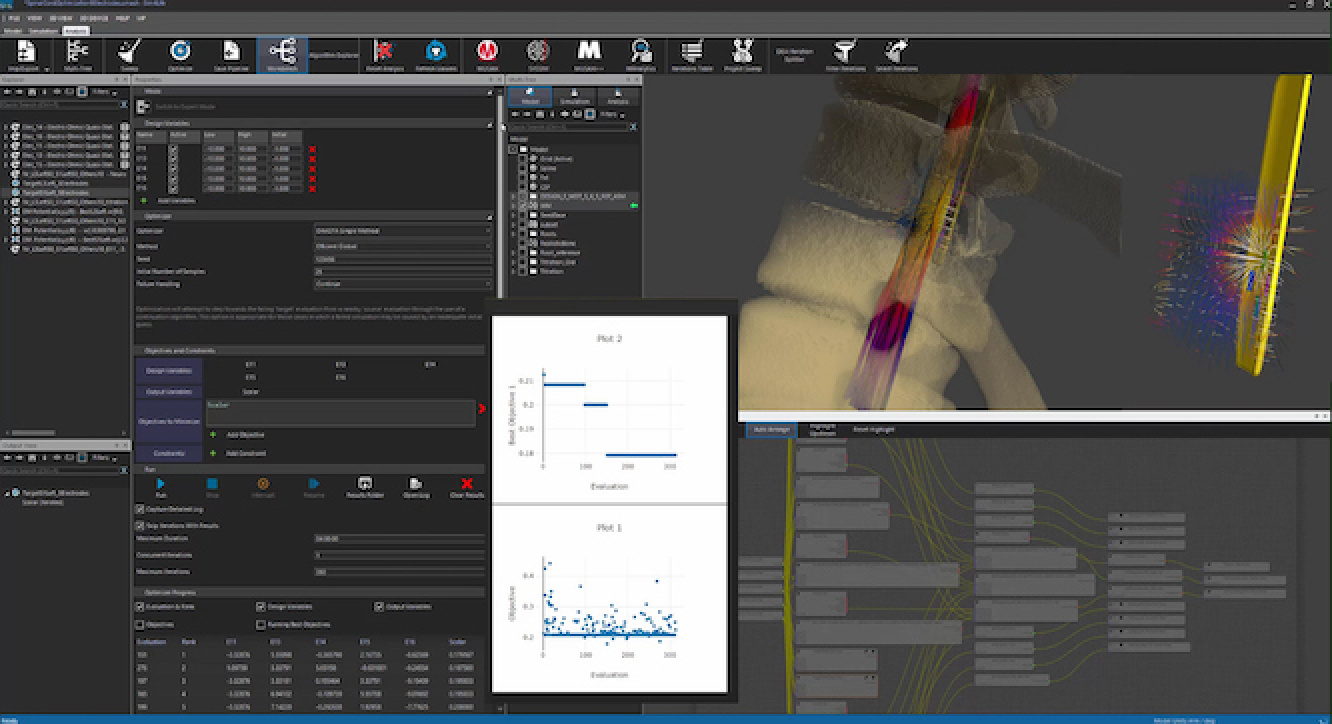Switch to the Simulation tab in Model Tree

pos(574,97)
